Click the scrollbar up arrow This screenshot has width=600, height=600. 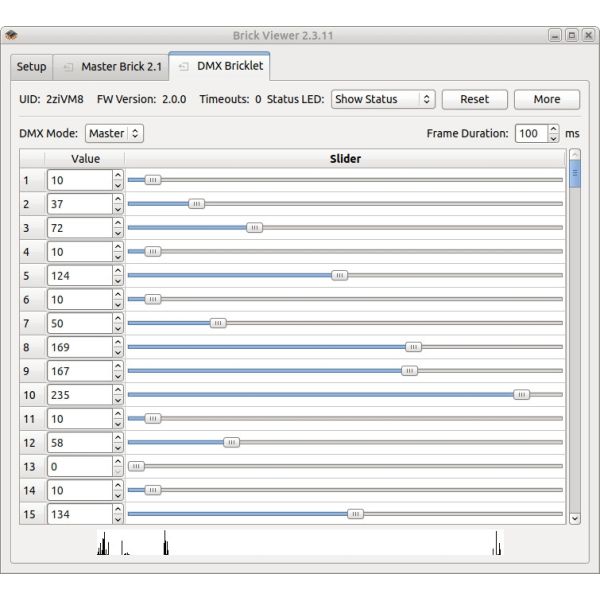point(575,155)
